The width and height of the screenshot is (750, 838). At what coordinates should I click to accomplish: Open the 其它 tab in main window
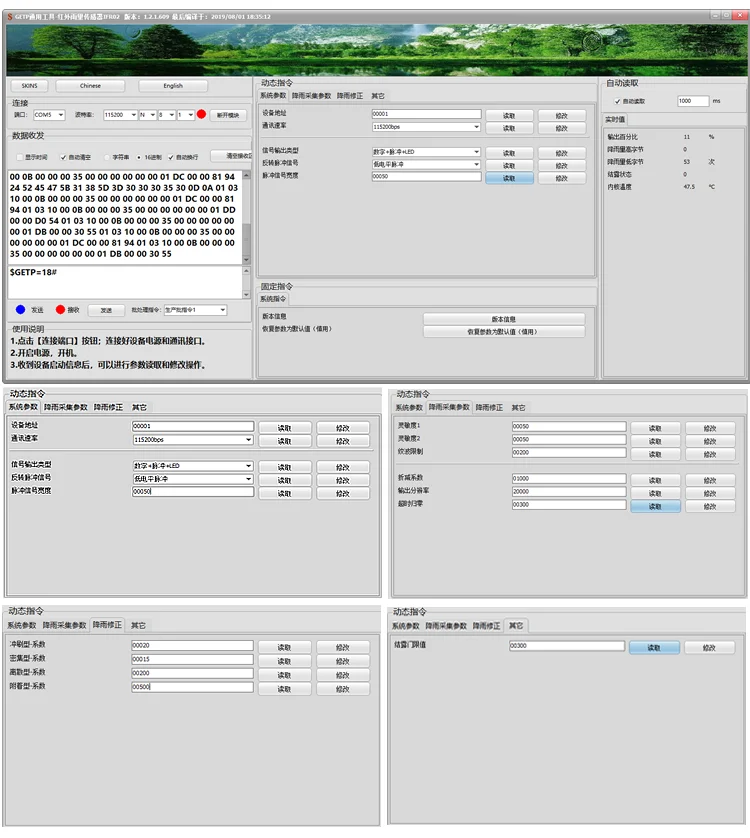(378, 96)
